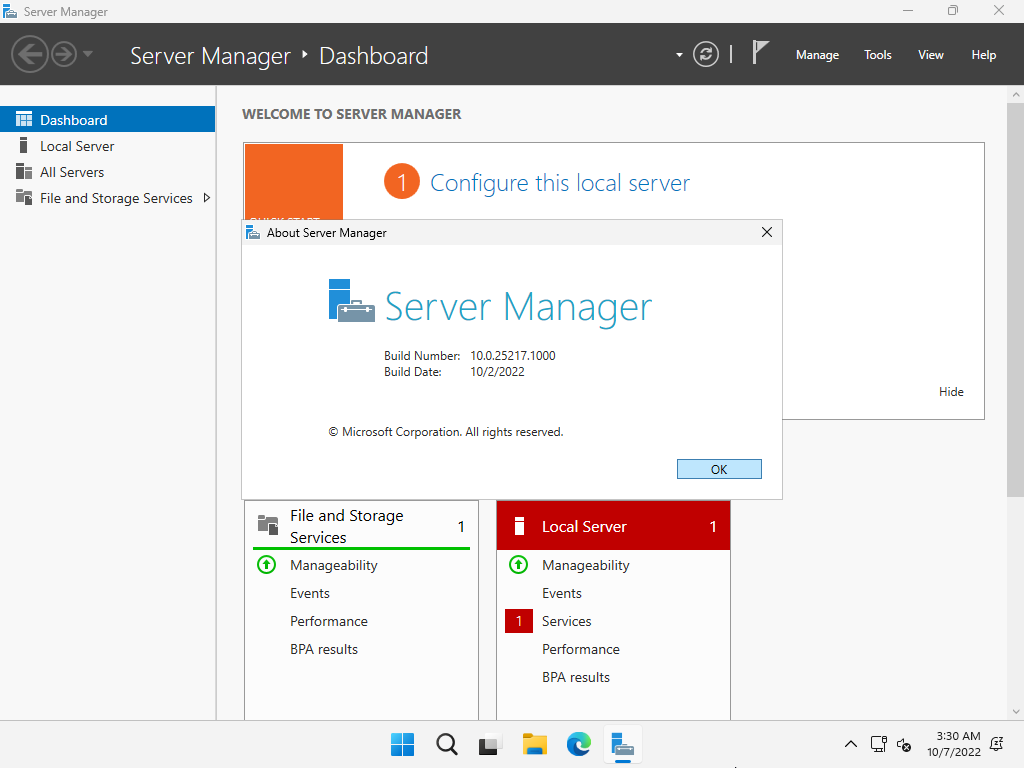Viewport: 1024px width, 768px height.
Task: Open BPA results under File and Storage Services
Action: click(324, 649)
